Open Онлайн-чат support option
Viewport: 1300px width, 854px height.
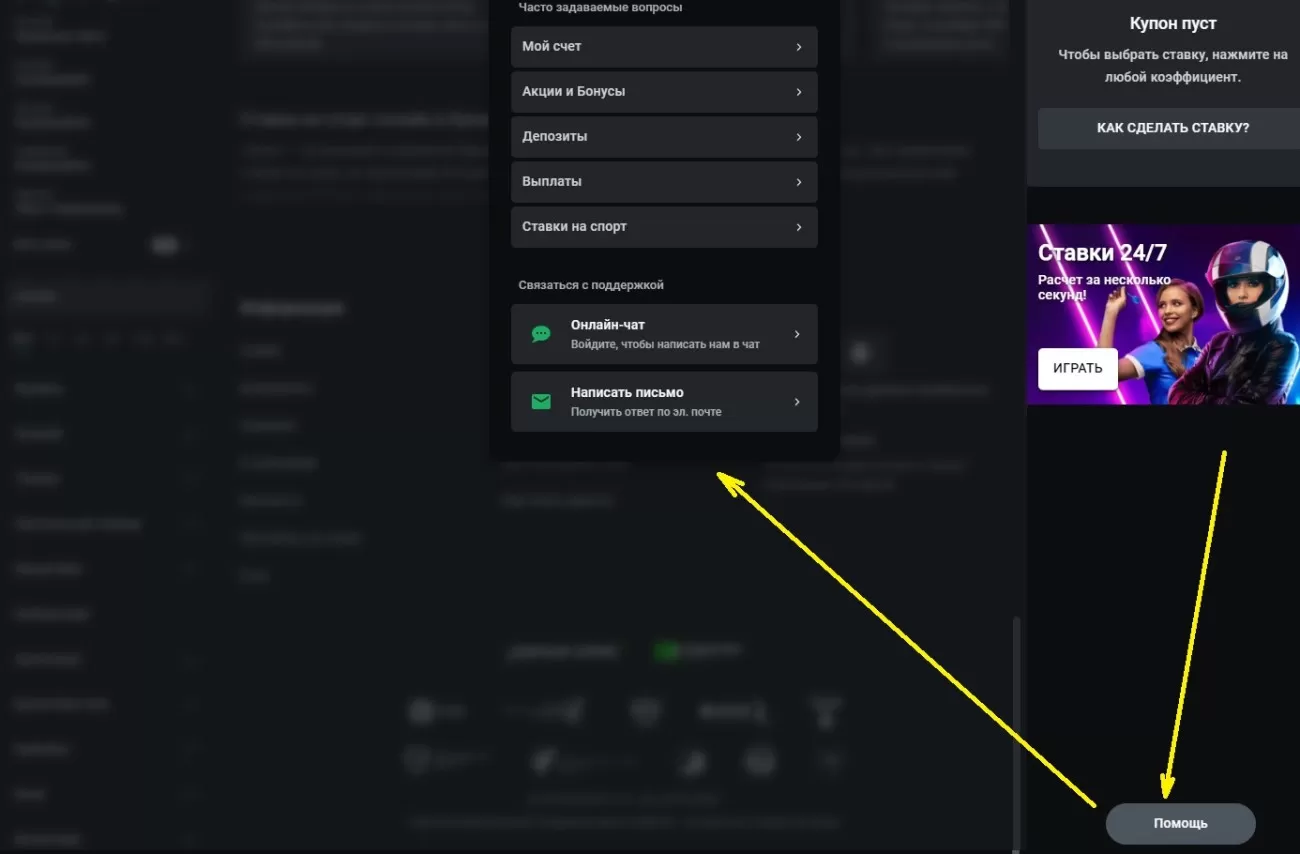pos(664,334)
